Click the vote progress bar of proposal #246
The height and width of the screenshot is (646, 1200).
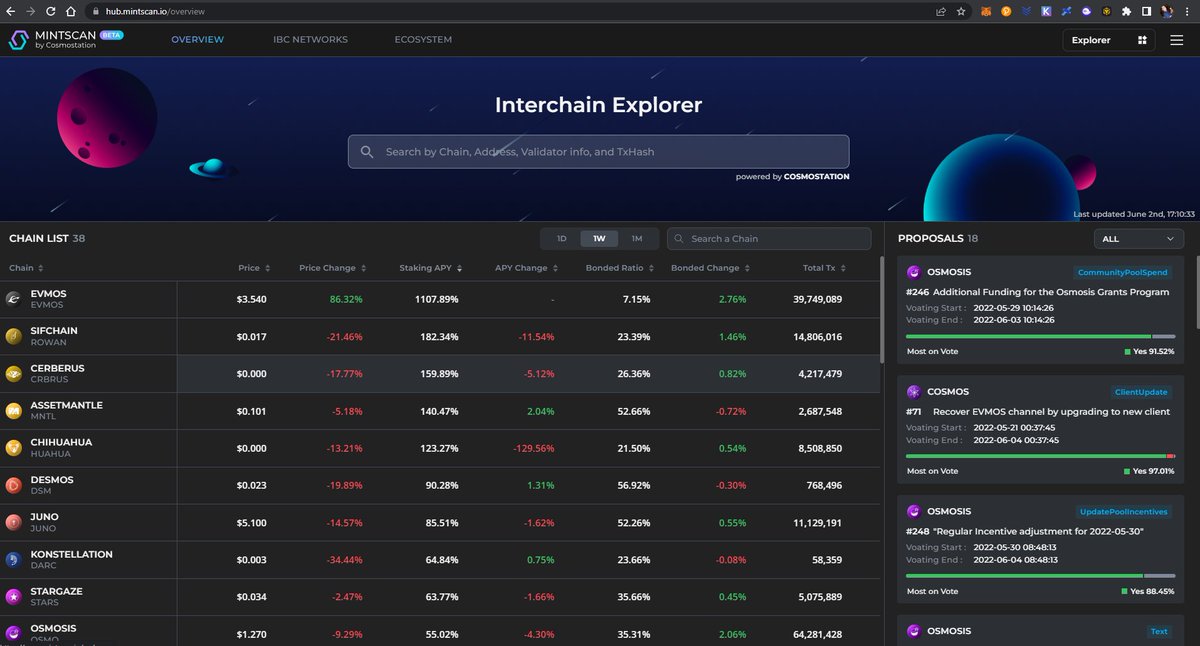[1041, 336]
